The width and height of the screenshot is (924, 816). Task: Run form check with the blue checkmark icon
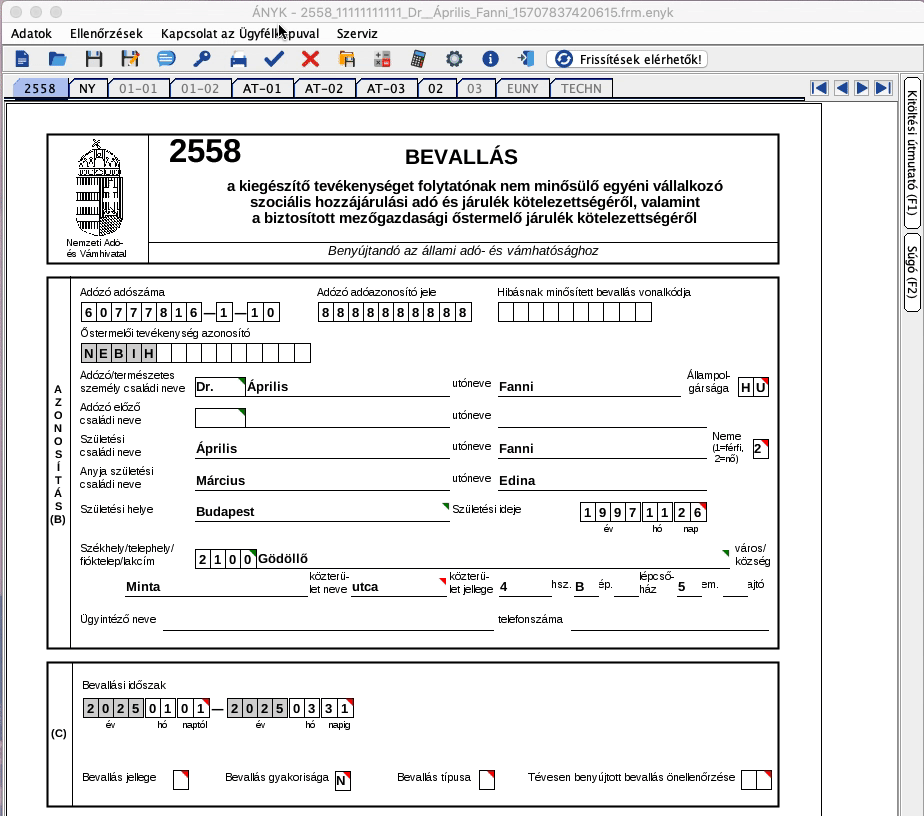274,59
